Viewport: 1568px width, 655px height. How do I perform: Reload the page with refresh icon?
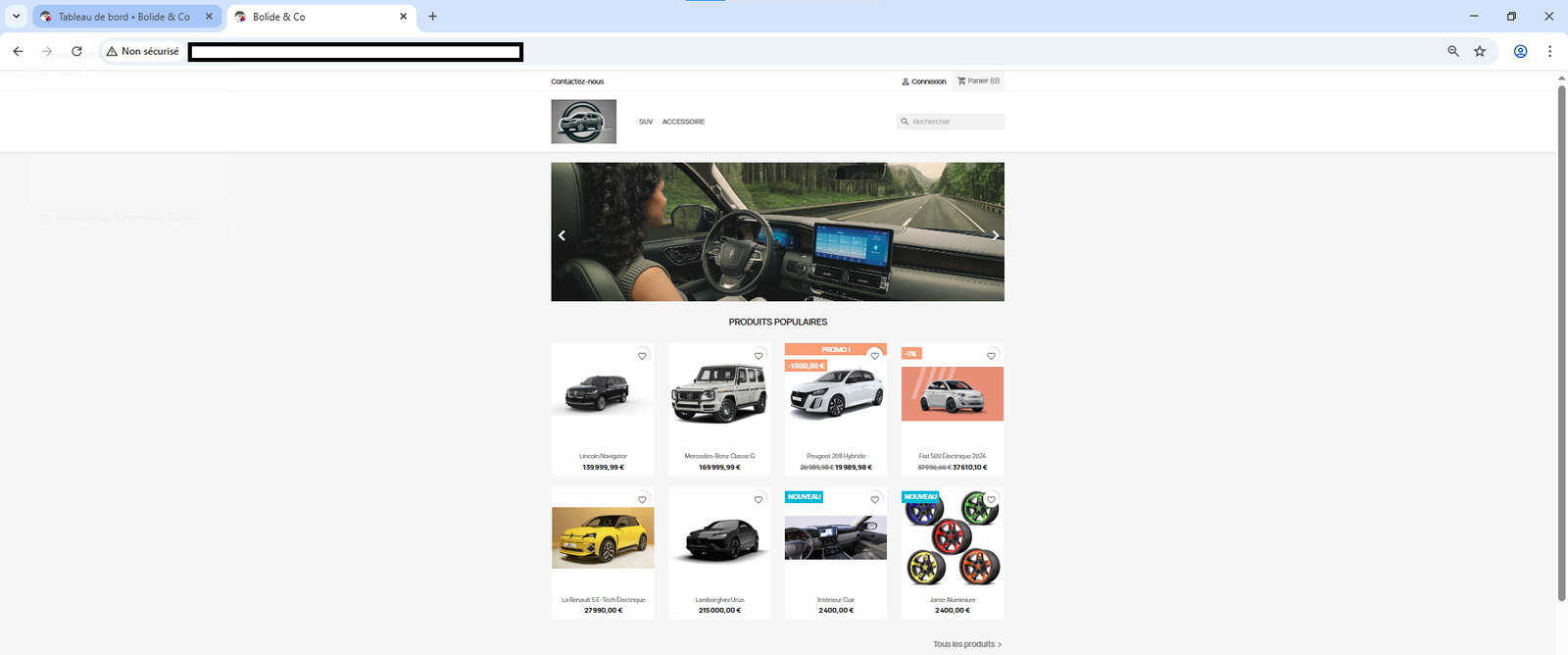click(x=76, y=51)
